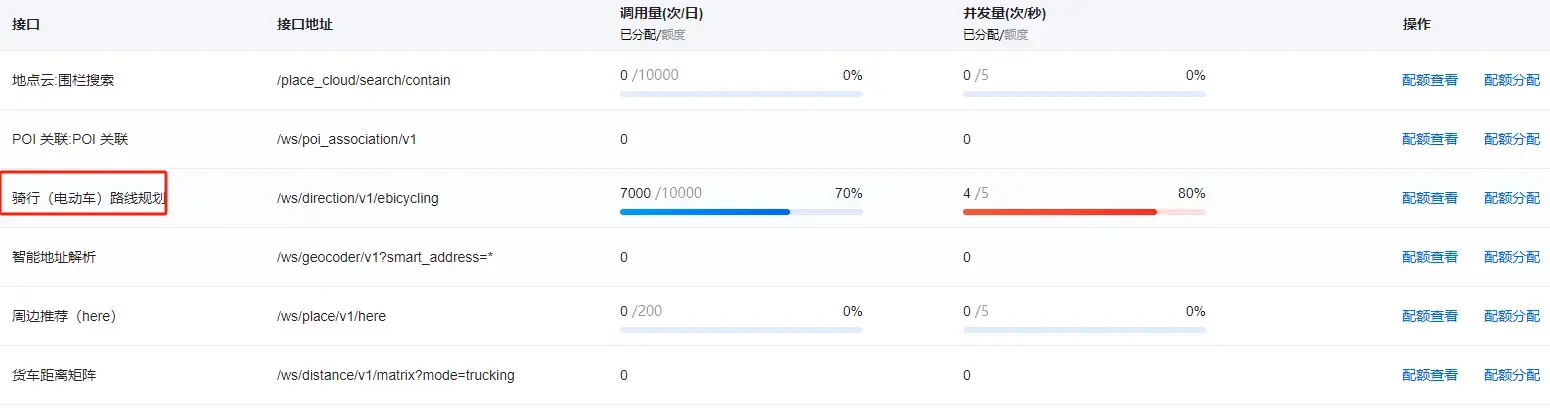Image resolution: width=1550 pixels, height=415 pixels.
Task: Click 配额查看 for 智能地址解析 row
Action: point(1429,257)
